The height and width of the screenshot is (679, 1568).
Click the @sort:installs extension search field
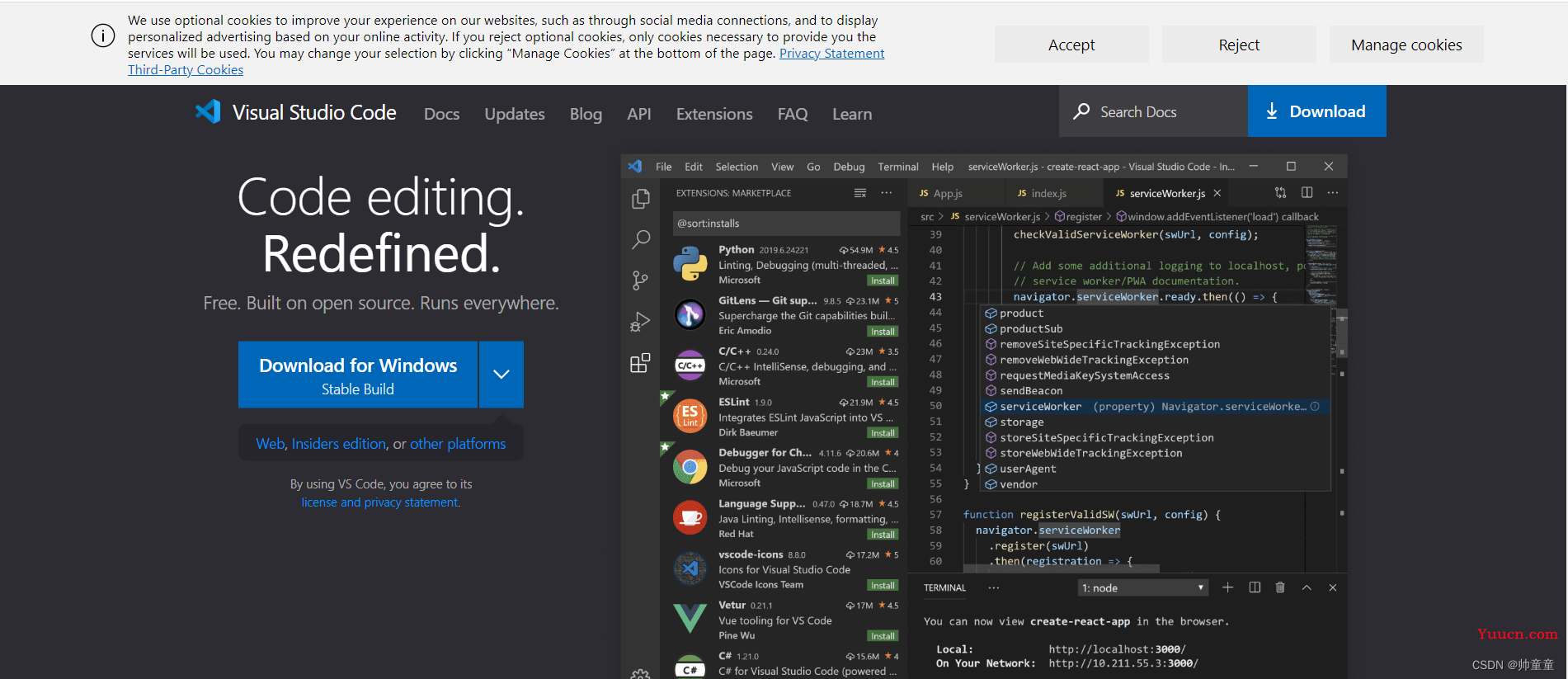(786, 223)
